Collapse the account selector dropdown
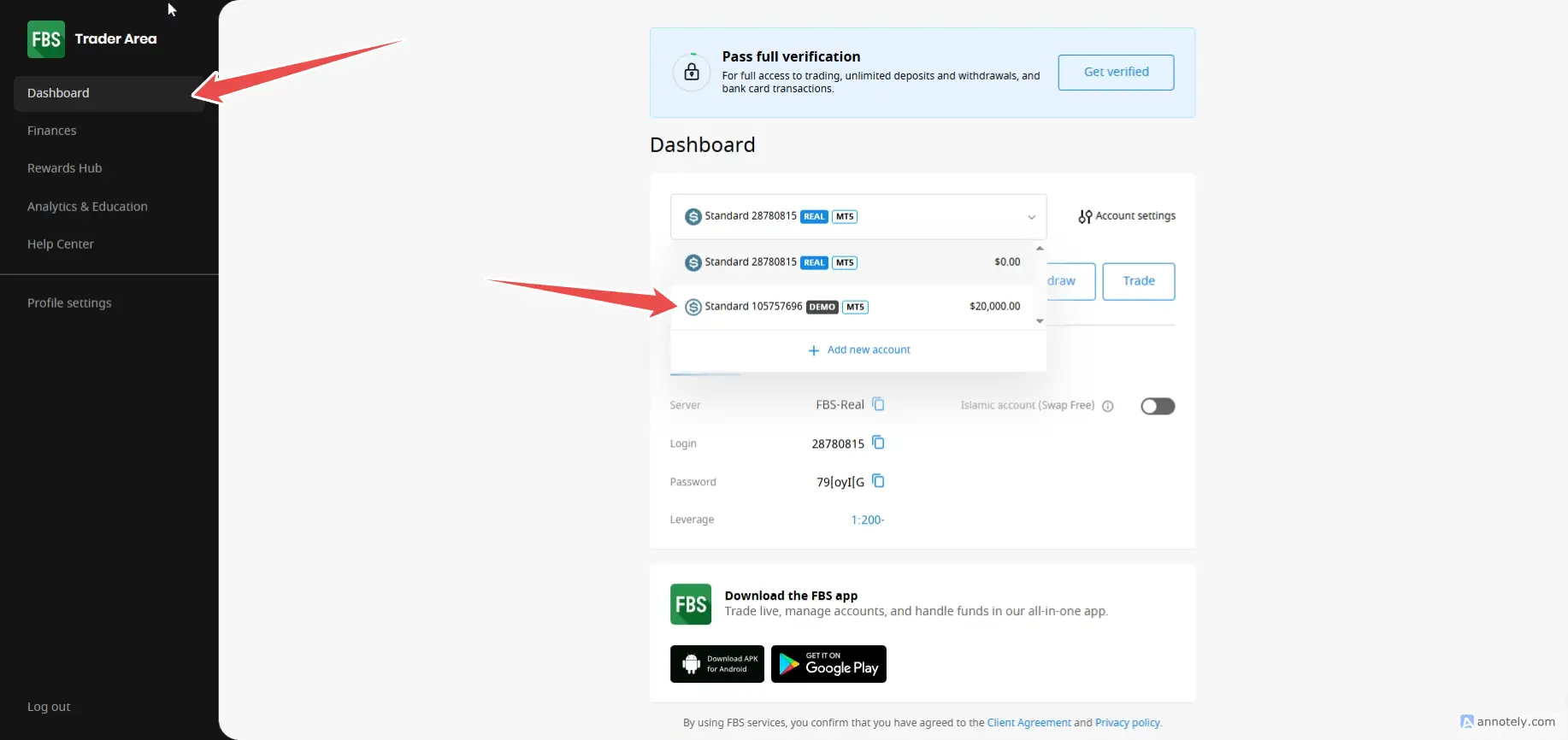Image resolution: width=1568 pixels, height=740 pixels. click(1030, 217)
